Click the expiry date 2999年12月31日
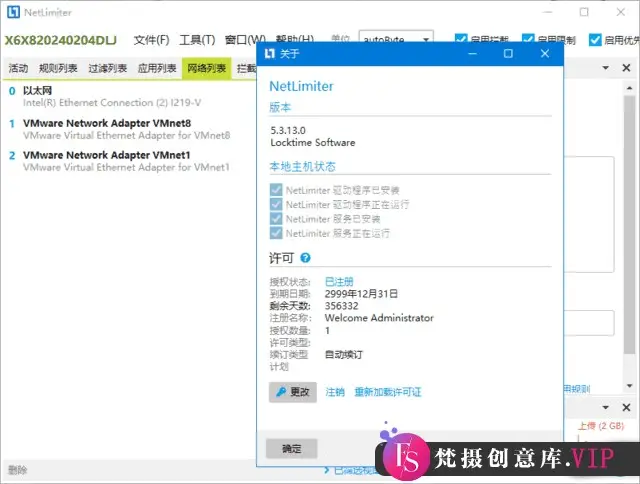This screenshot has height=484, width=640. pos(361,294)
